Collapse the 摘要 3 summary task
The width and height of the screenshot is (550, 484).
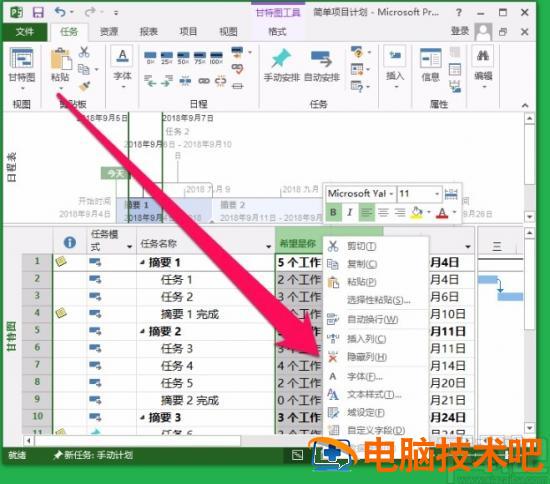[x=142, y=417]
